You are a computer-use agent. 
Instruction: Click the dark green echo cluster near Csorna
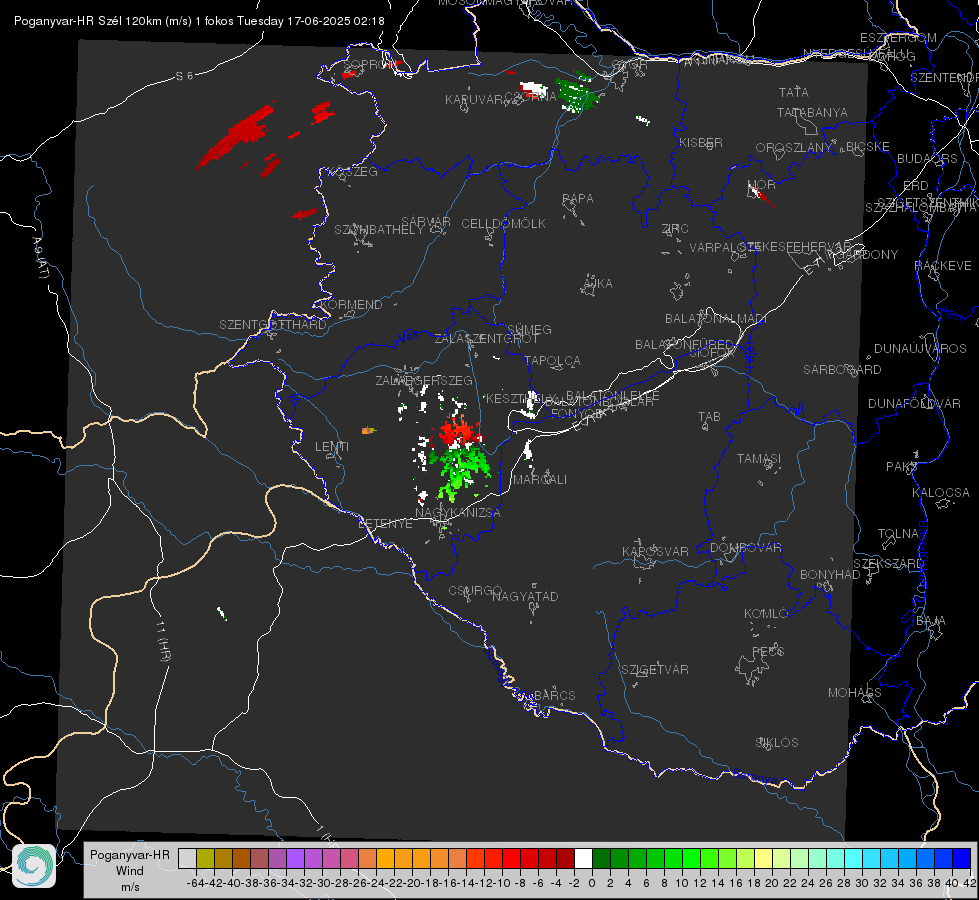pyautogui.click(x=578, y=93)
